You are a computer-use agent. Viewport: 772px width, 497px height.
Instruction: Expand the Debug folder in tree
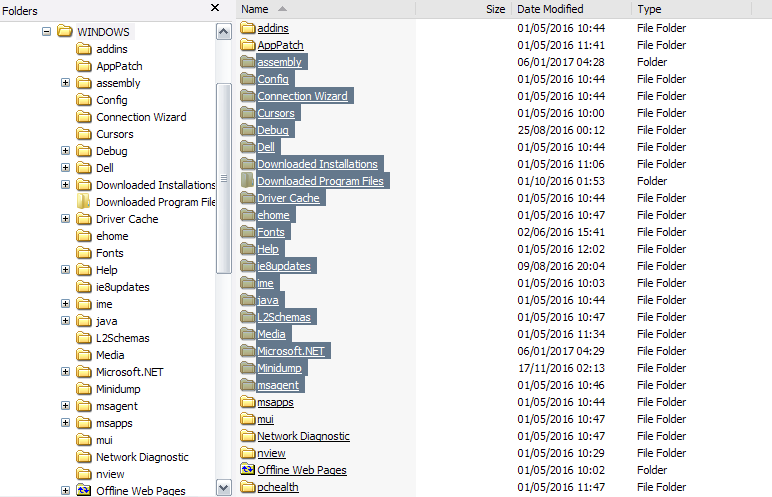point(65,150)
